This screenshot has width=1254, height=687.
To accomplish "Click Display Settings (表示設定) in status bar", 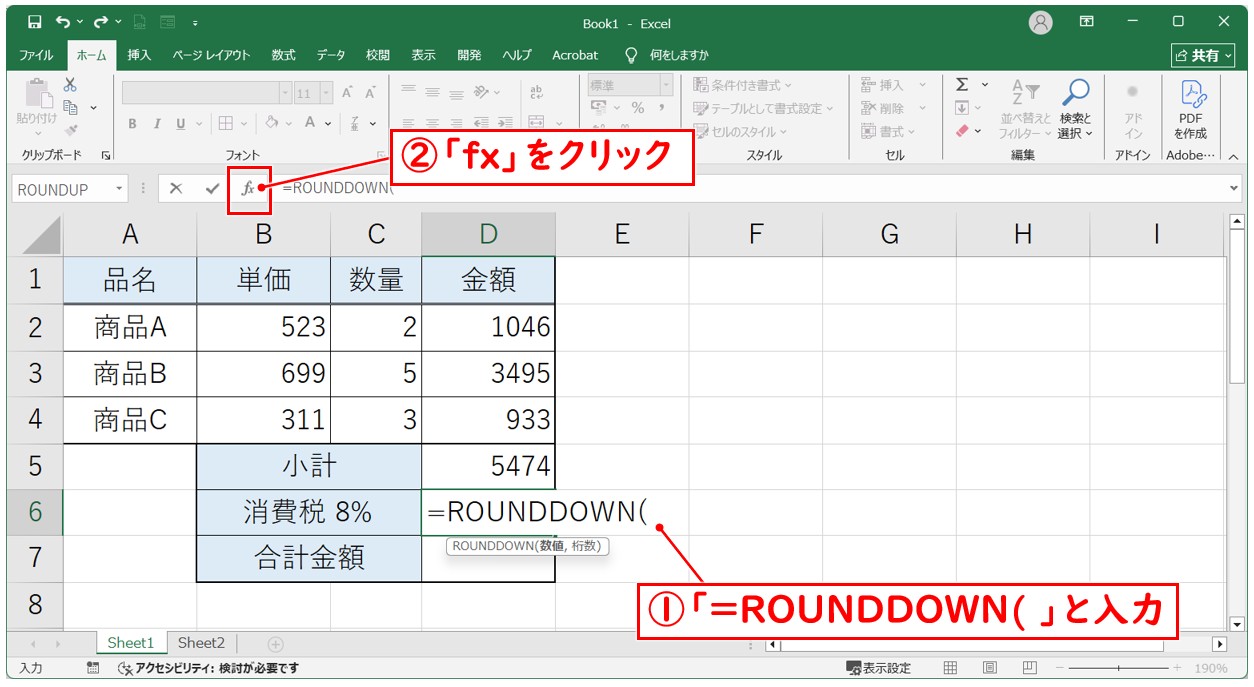I will [x=878, y=668].
